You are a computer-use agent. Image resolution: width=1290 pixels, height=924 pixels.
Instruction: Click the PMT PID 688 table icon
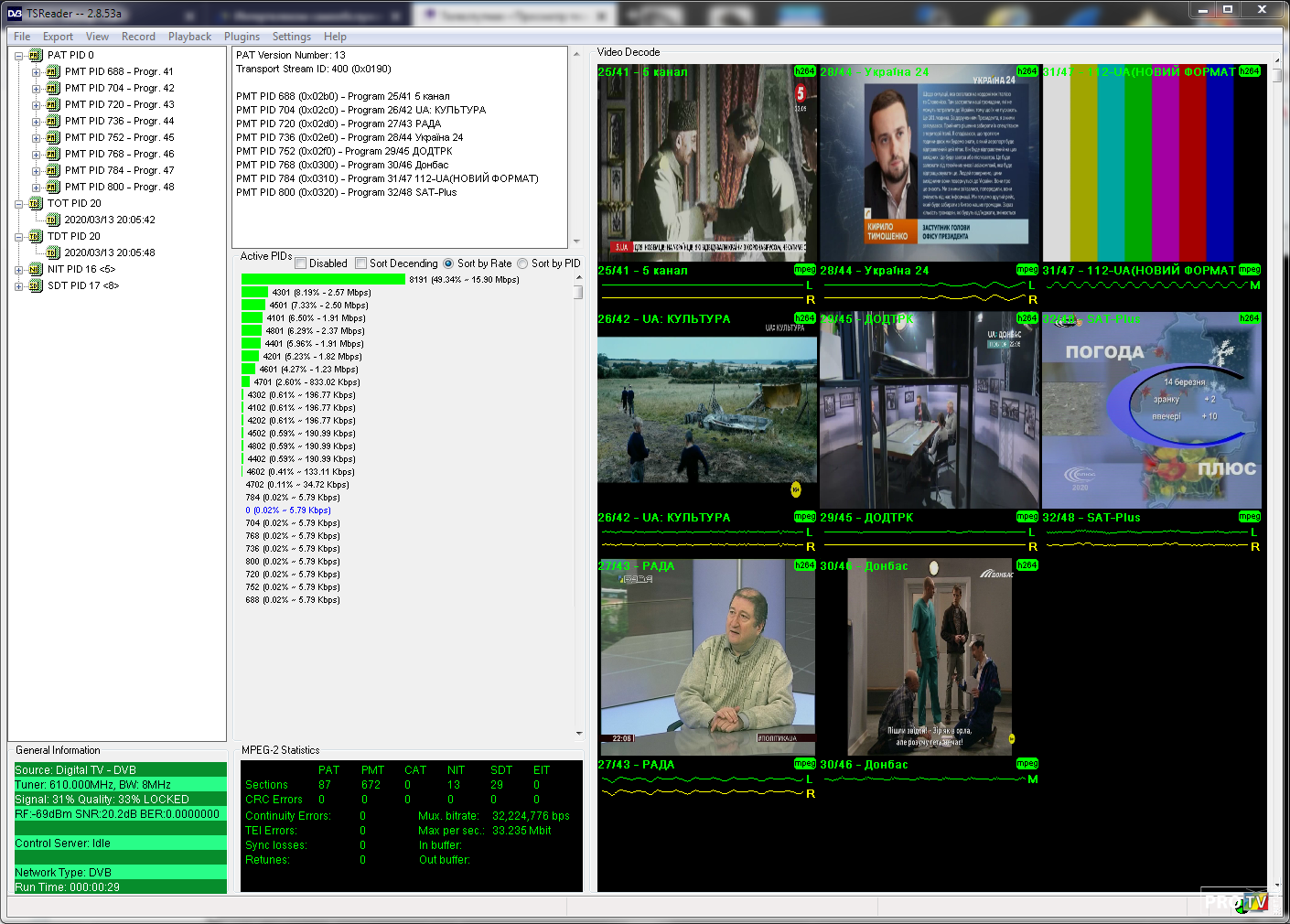[x=52, y=71]
